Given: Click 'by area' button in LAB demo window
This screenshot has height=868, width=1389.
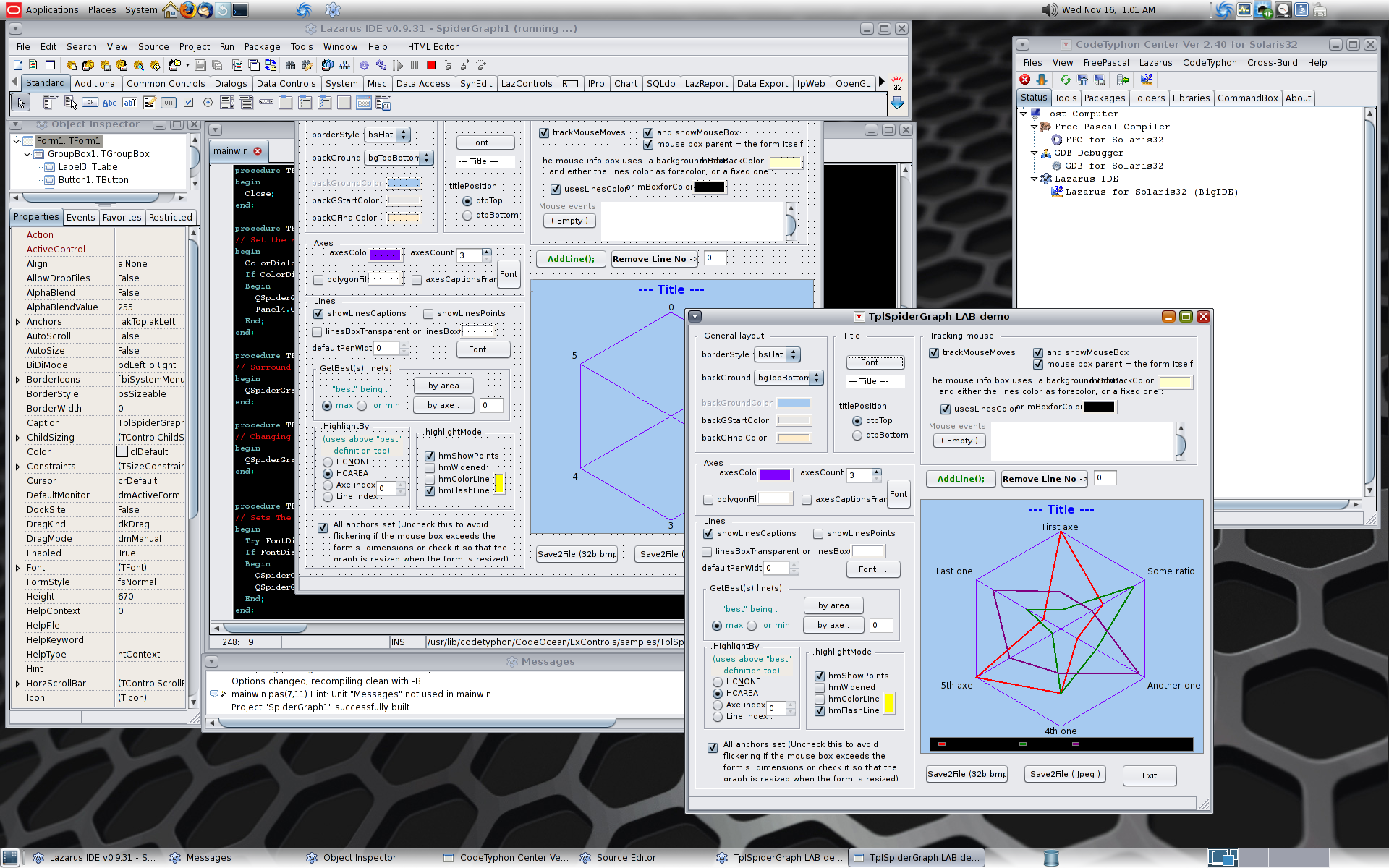Looking at the screenshot, I should (x=833, y=605).
